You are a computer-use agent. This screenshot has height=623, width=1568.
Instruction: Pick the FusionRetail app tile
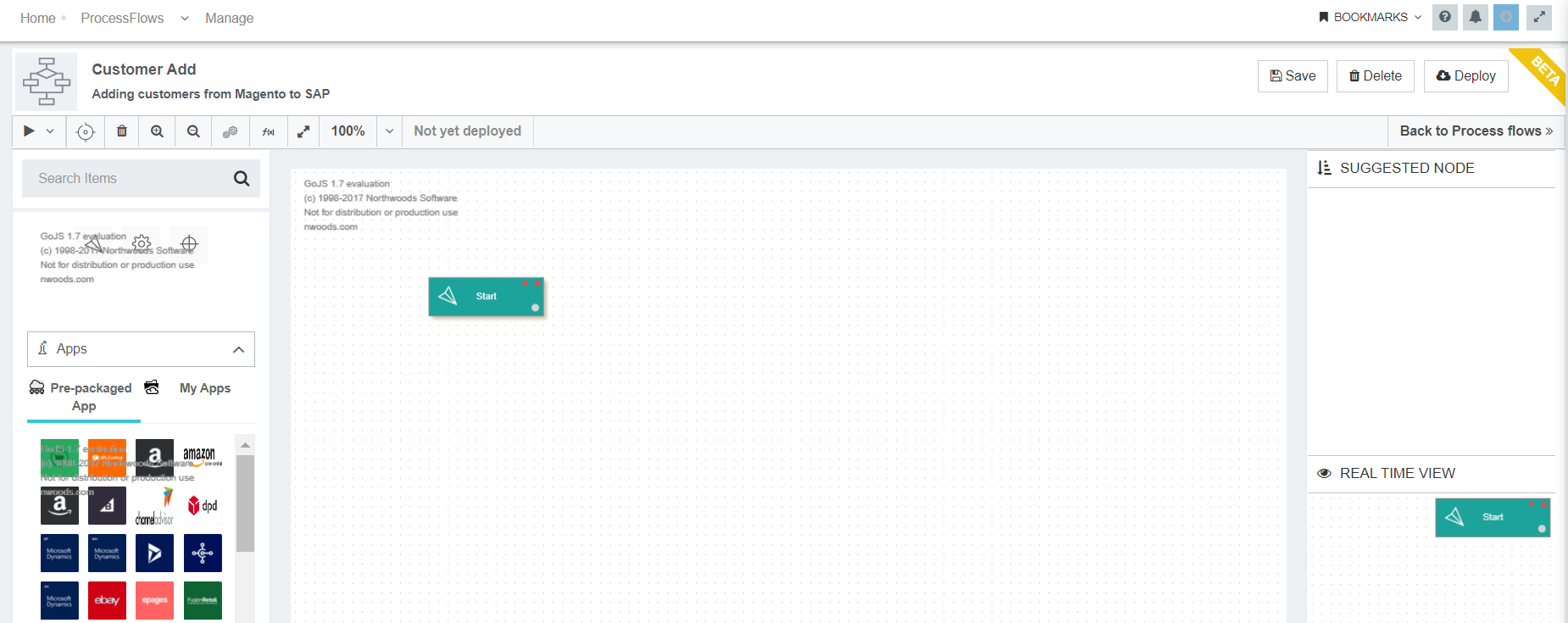pyautogui.click(x=203, y=601)
